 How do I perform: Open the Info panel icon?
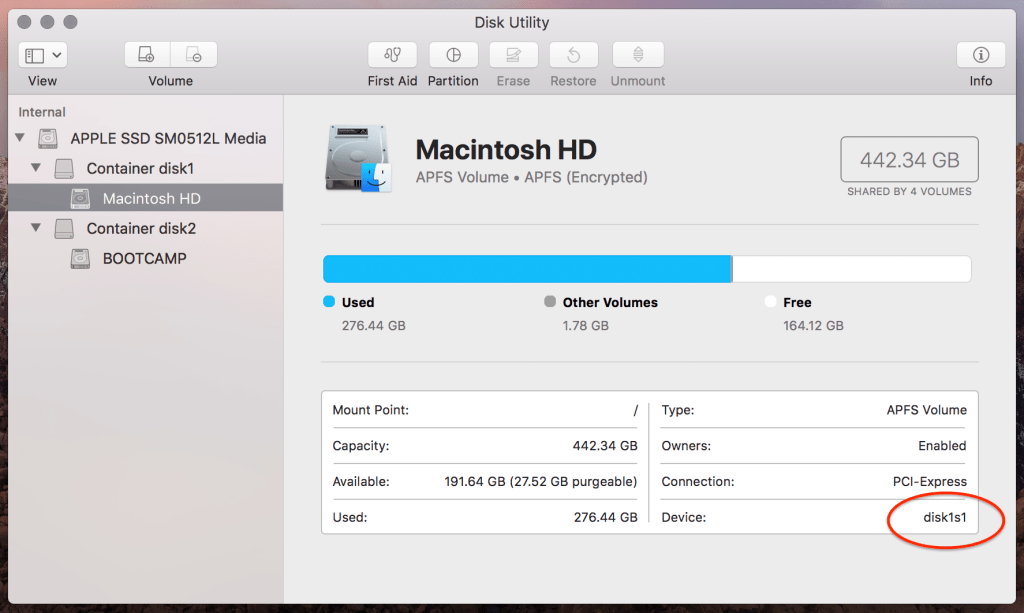[x=980, y=55]
